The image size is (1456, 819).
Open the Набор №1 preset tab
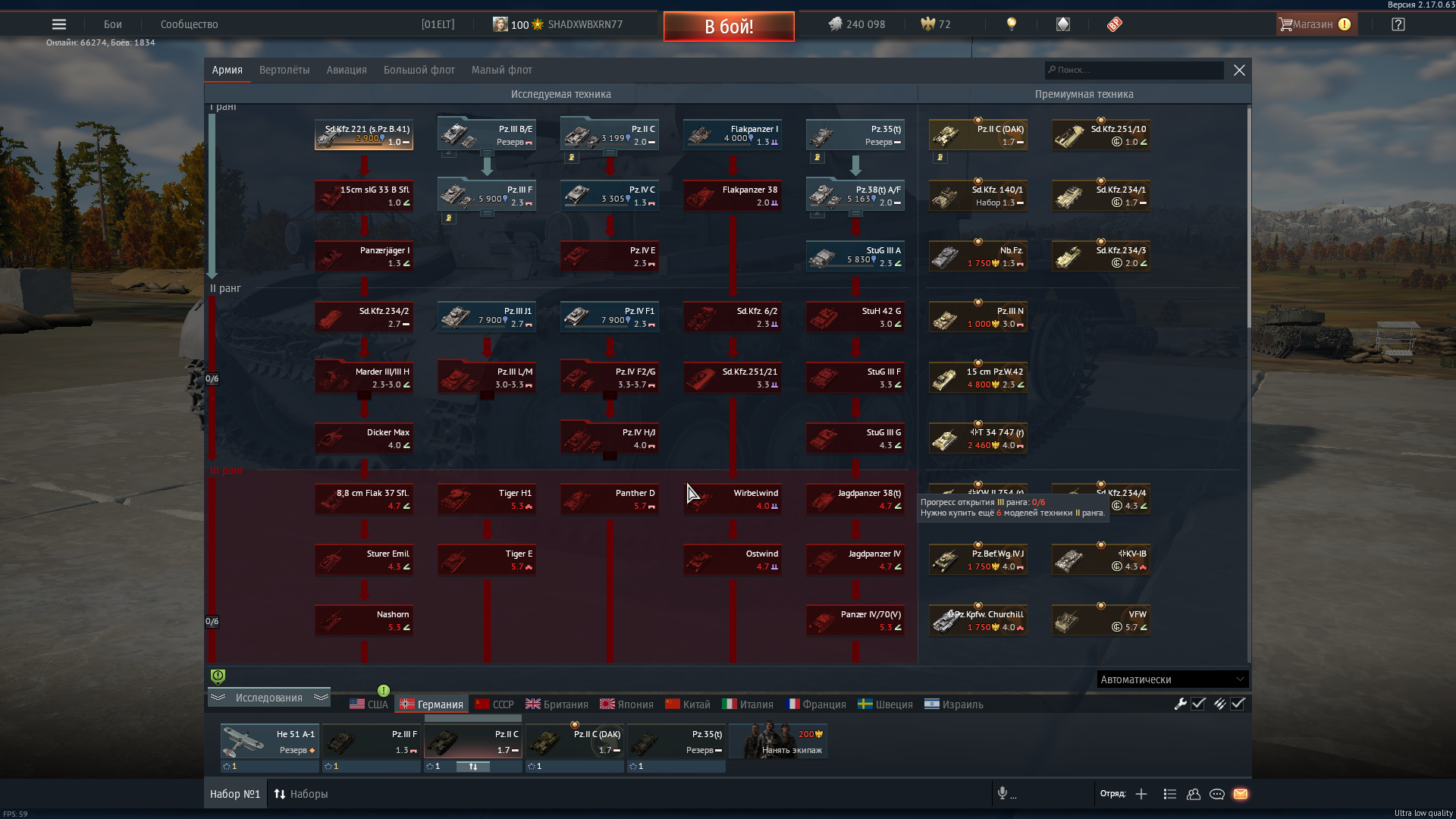pyautogui.click(x=235, y=794)
